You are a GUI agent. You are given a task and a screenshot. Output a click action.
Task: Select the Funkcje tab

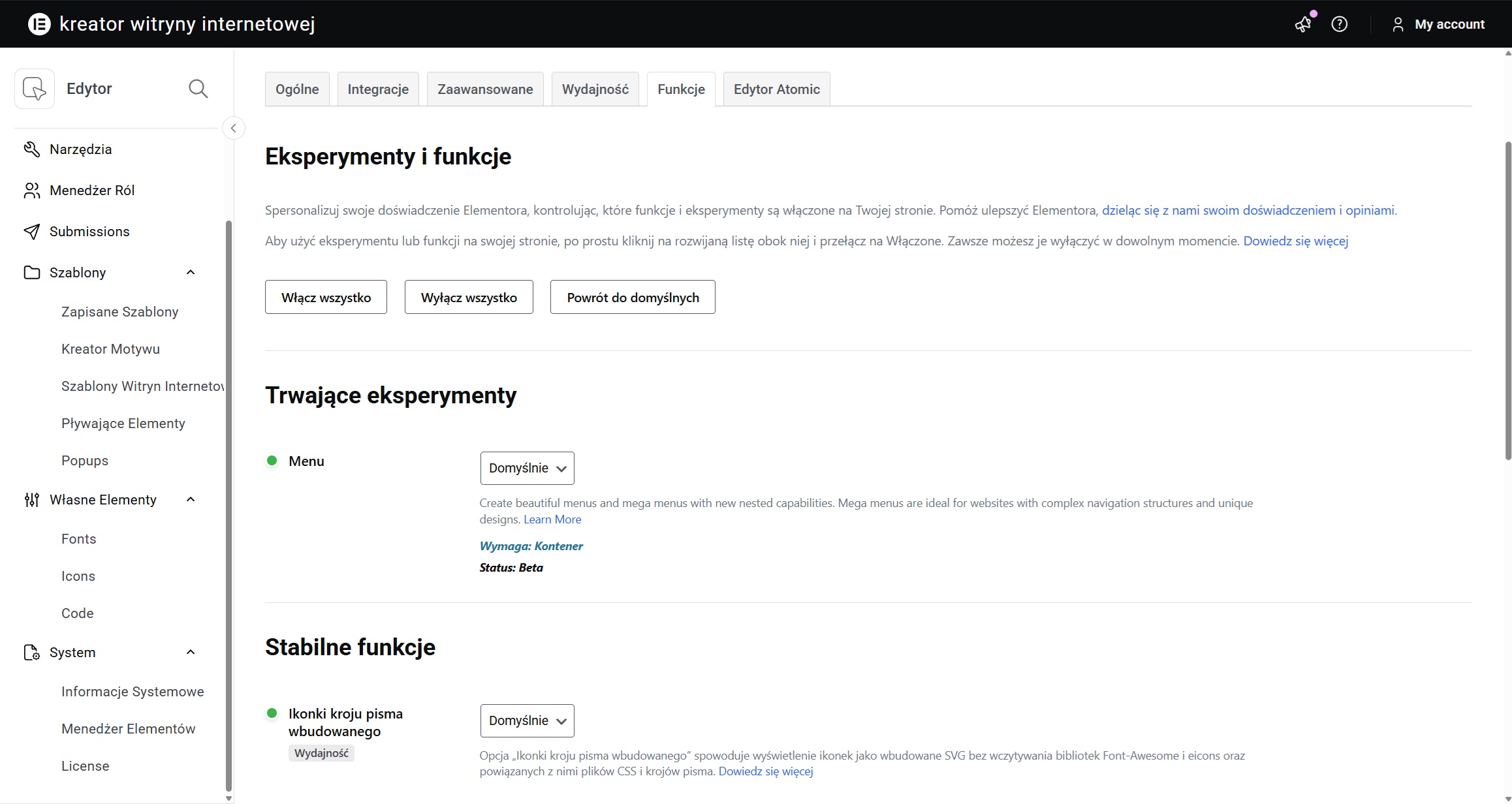(x=681, y=89)
